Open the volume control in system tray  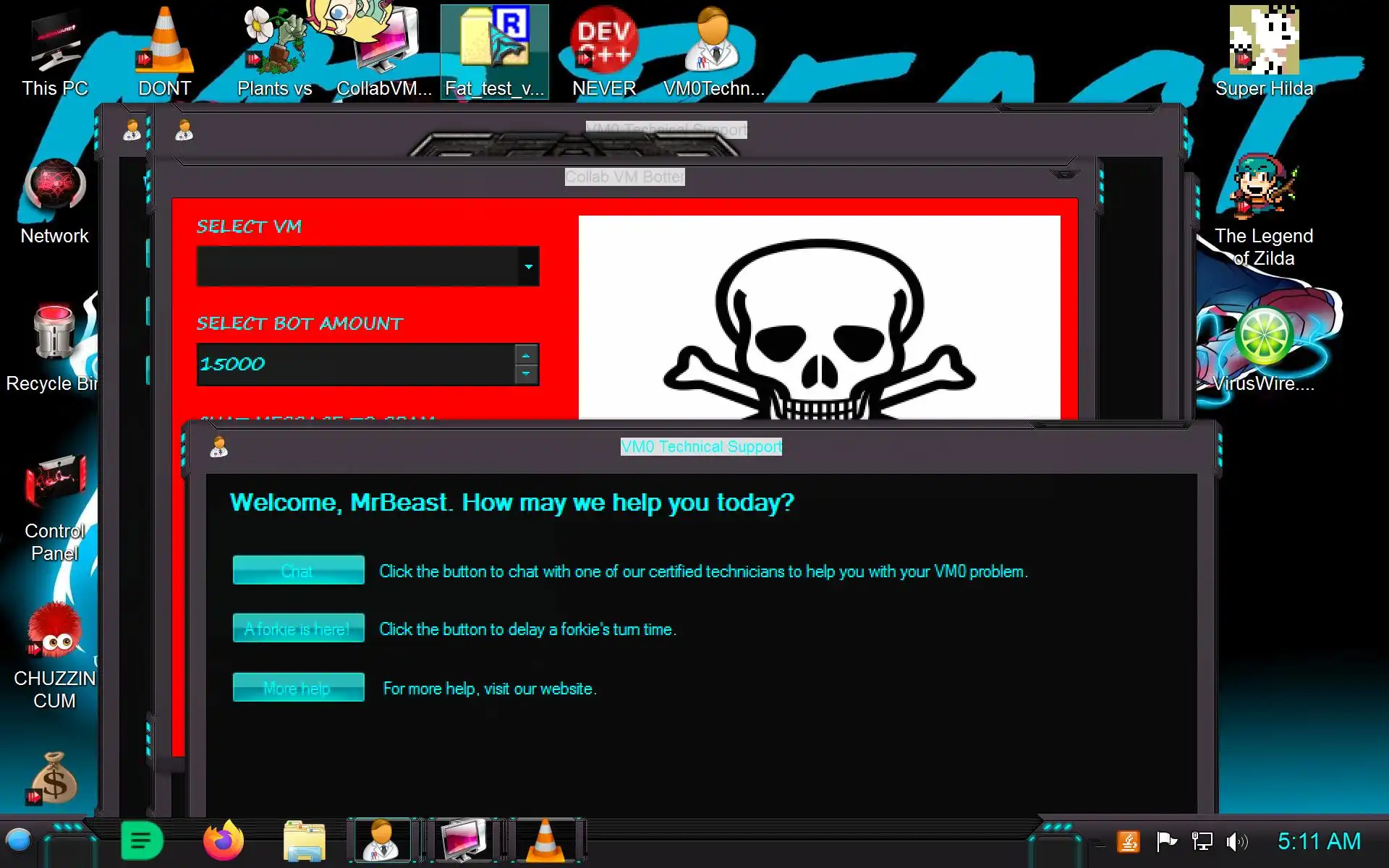pyautogui.click(x=1236, y=842)
